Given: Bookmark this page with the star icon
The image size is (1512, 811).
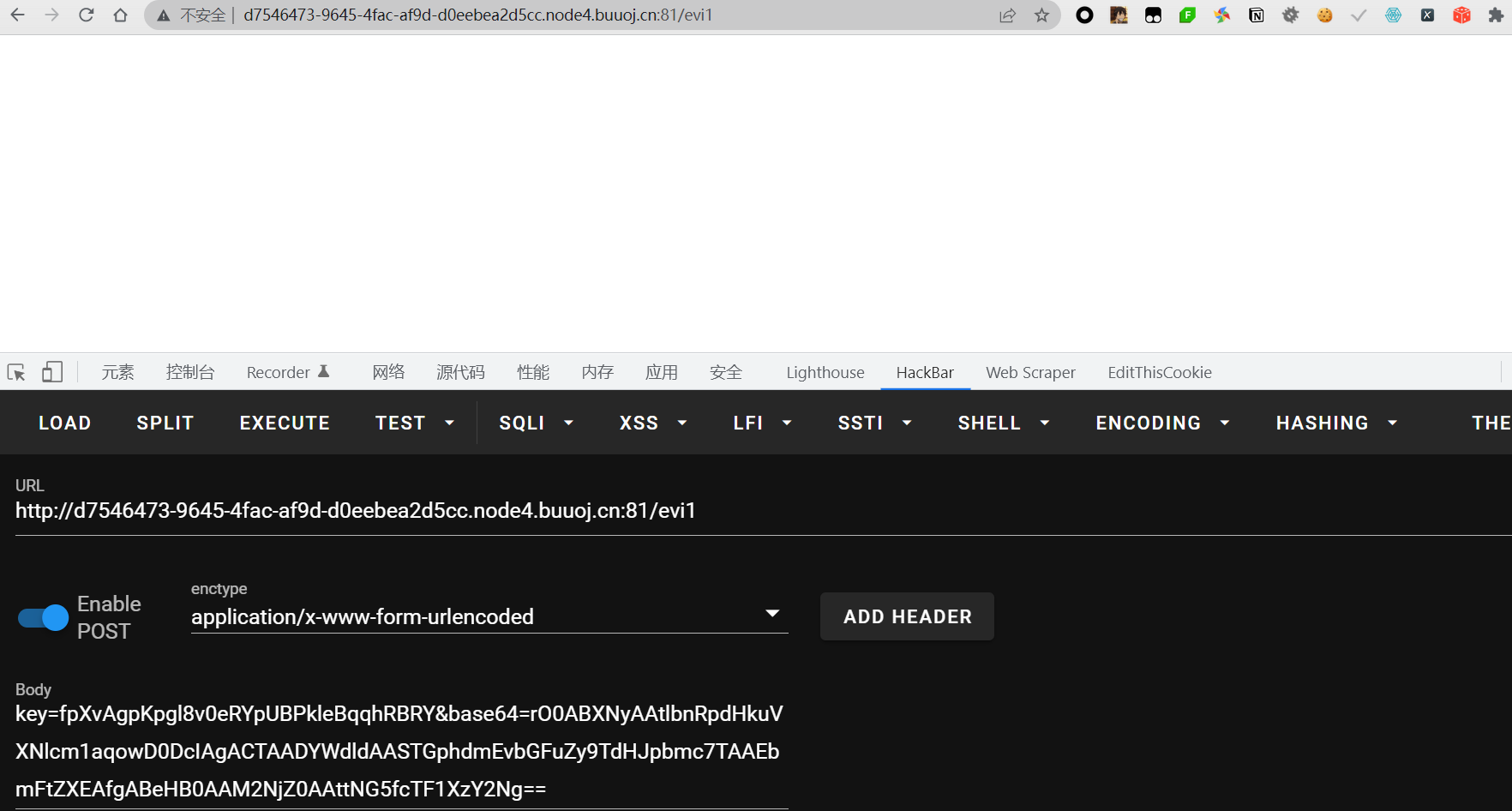Looking at the screenshot, I should [x=1041, y=15].
